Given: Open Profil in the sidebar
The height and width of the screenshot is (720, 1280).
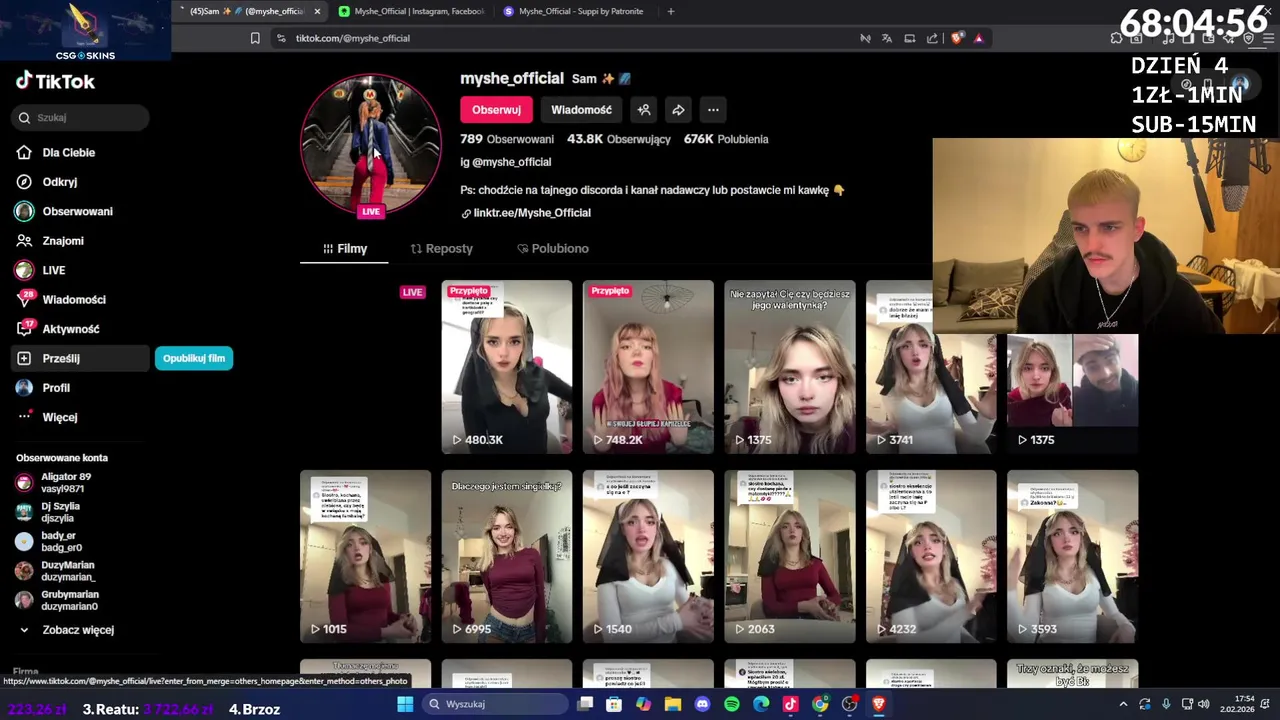Looking at the screenshot, I should click(x=43, y=388).
